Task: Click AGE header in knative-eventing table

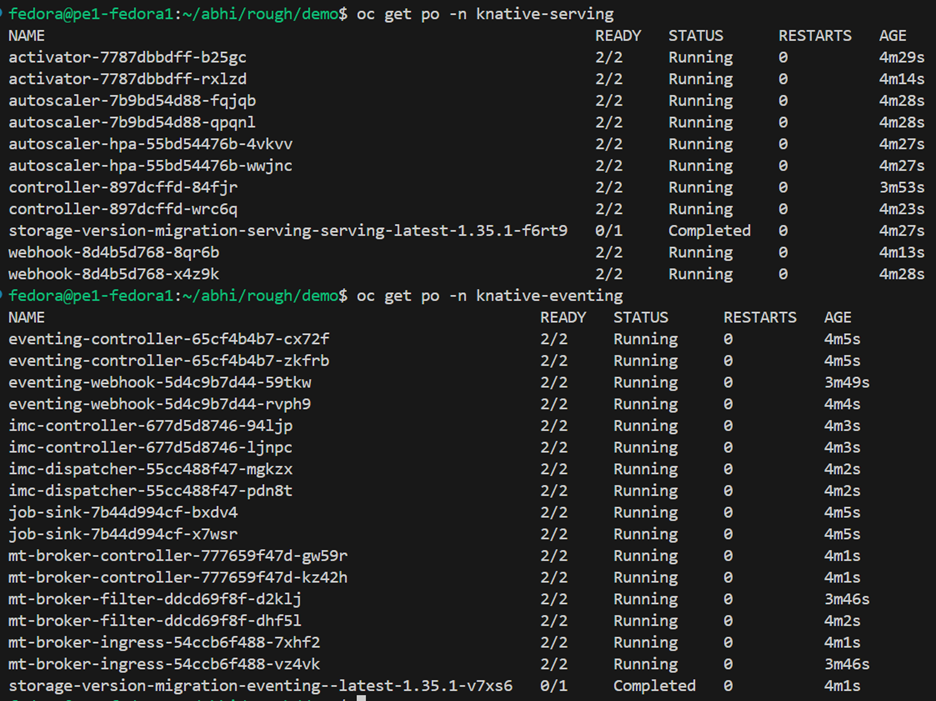Action: (838, 318)
